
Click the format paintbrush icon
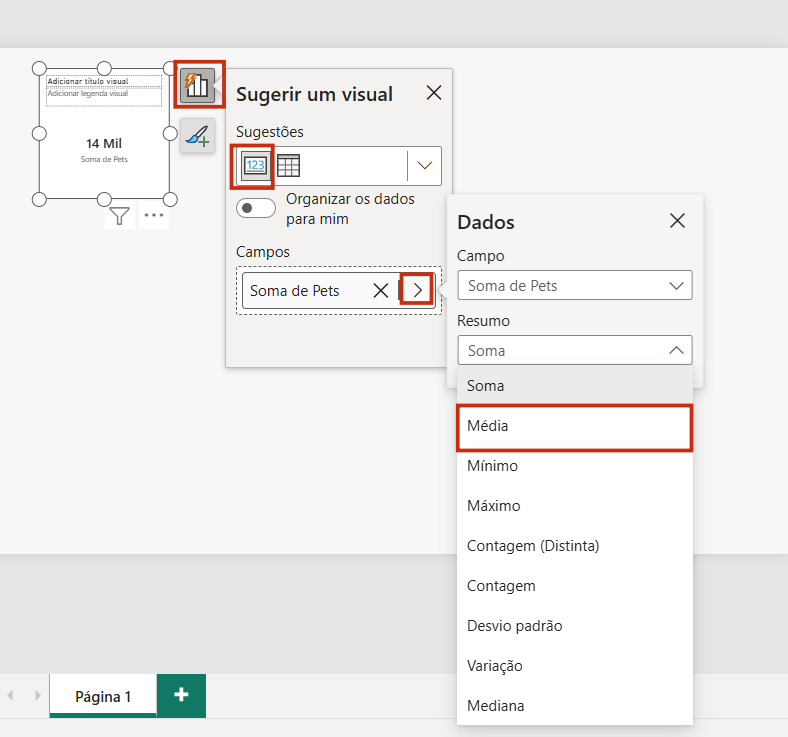coord(198,136)
